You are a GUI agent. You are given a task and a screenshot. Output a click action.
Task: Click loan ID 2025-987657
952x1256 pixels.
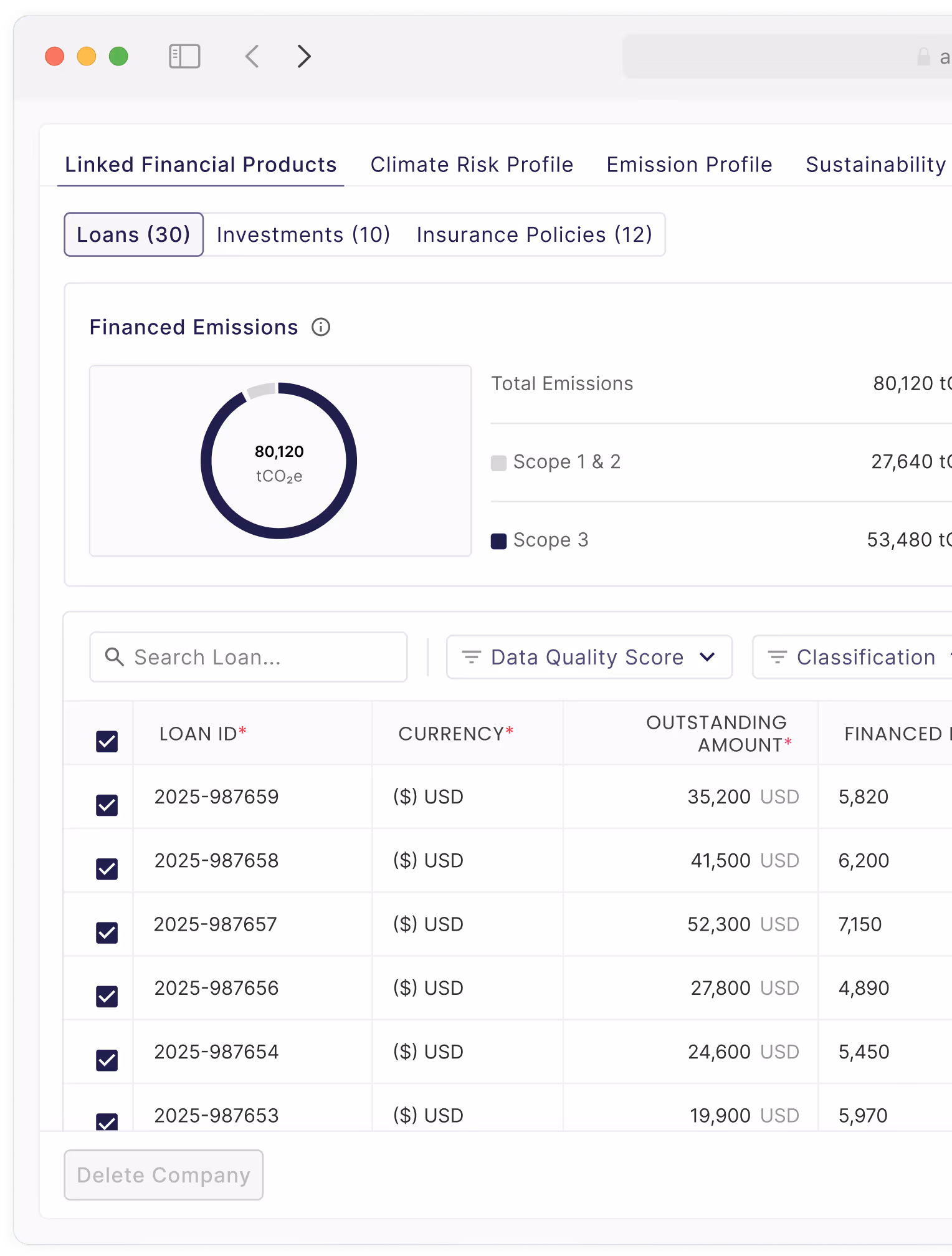pyautogui.click(x=216, y=924)
